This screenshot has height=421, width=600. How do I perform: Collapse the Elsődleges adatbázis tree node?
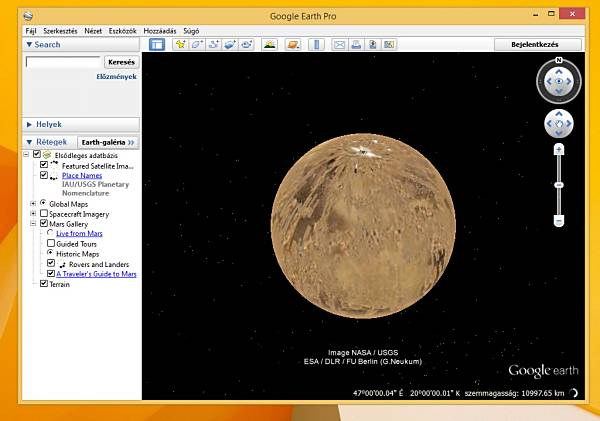(26, 155)
